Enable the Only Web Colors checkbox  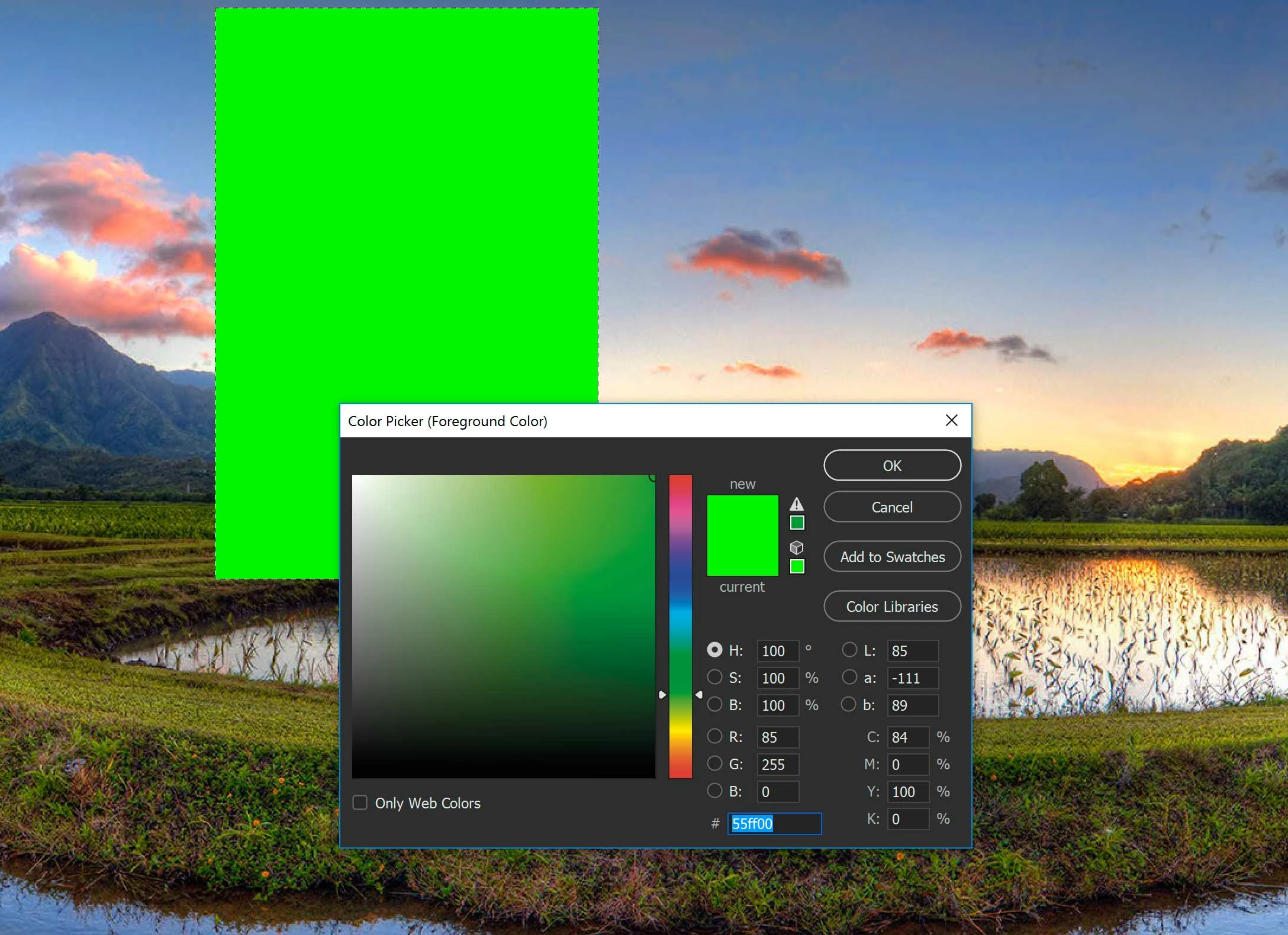click(360, 802)
